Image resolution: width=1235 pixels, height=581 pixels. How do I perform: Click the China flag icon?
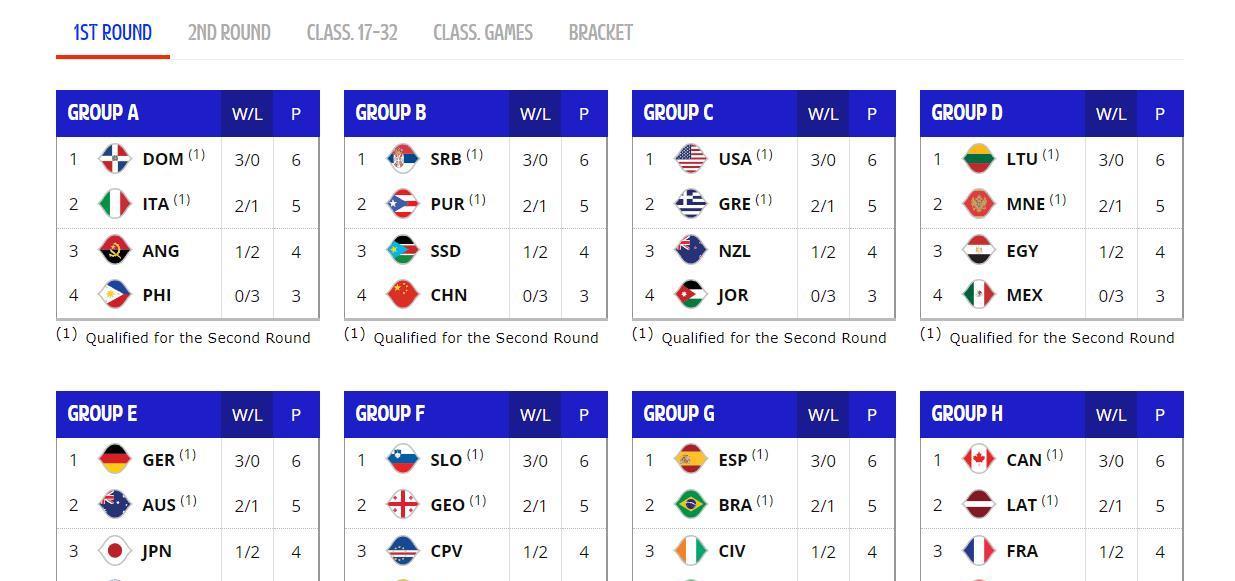pos(402,295)
